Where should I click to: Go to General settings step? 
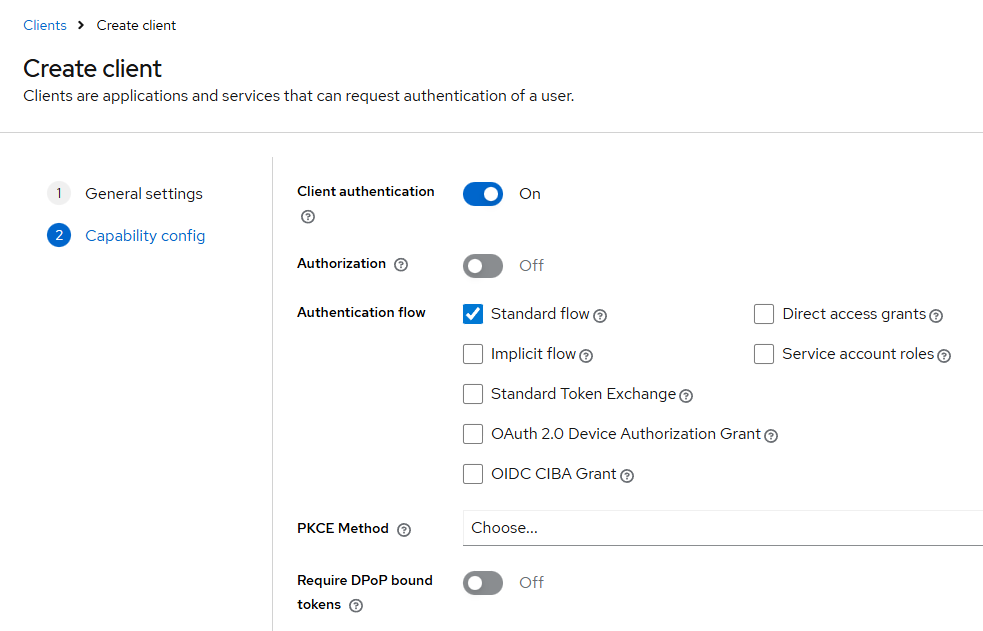coord(143,194)
